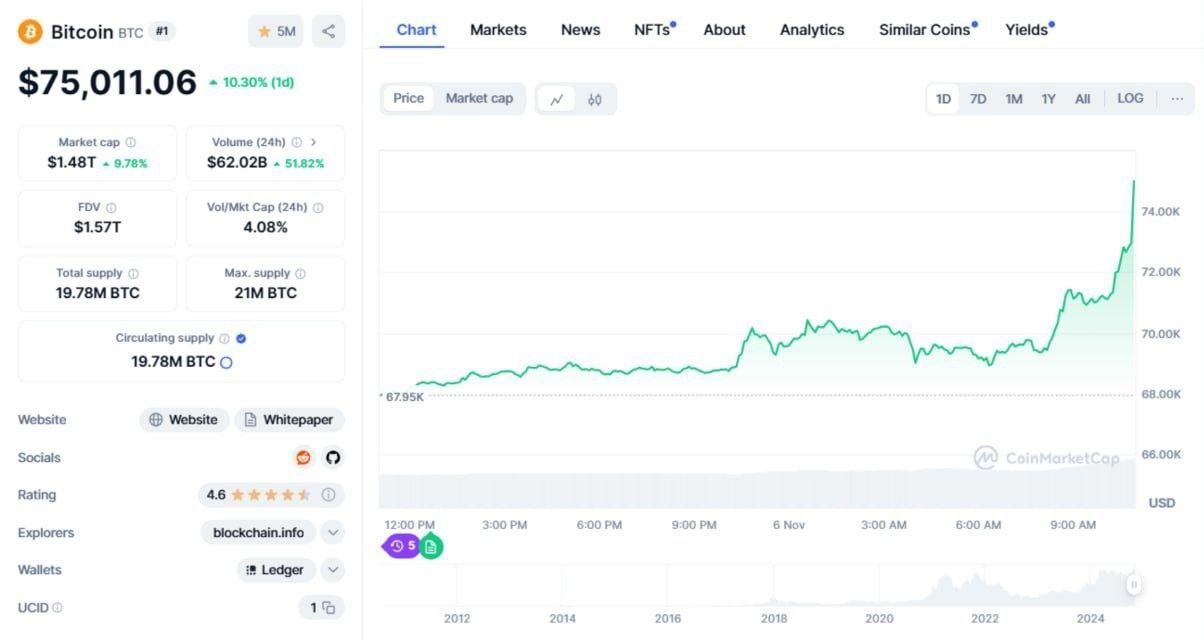Viewport: 1204px width, 640px height.
Task: Open the NFTs tab
Action: pyautogui.click(x=654, y=30)
